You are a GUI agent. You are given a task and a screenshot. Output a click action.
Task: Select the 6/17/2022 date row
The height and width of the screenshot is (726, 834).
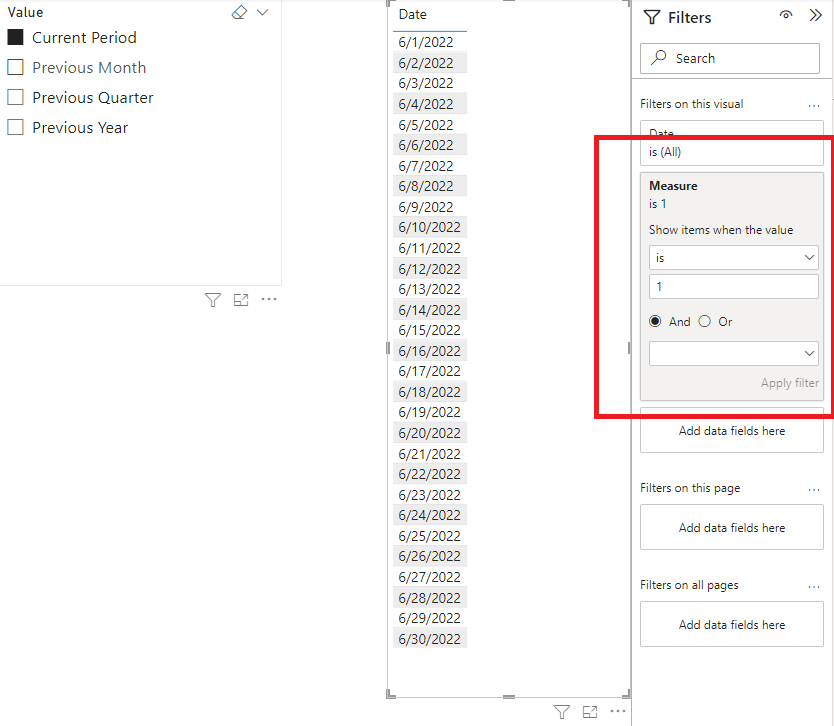[x=430, y=371]
